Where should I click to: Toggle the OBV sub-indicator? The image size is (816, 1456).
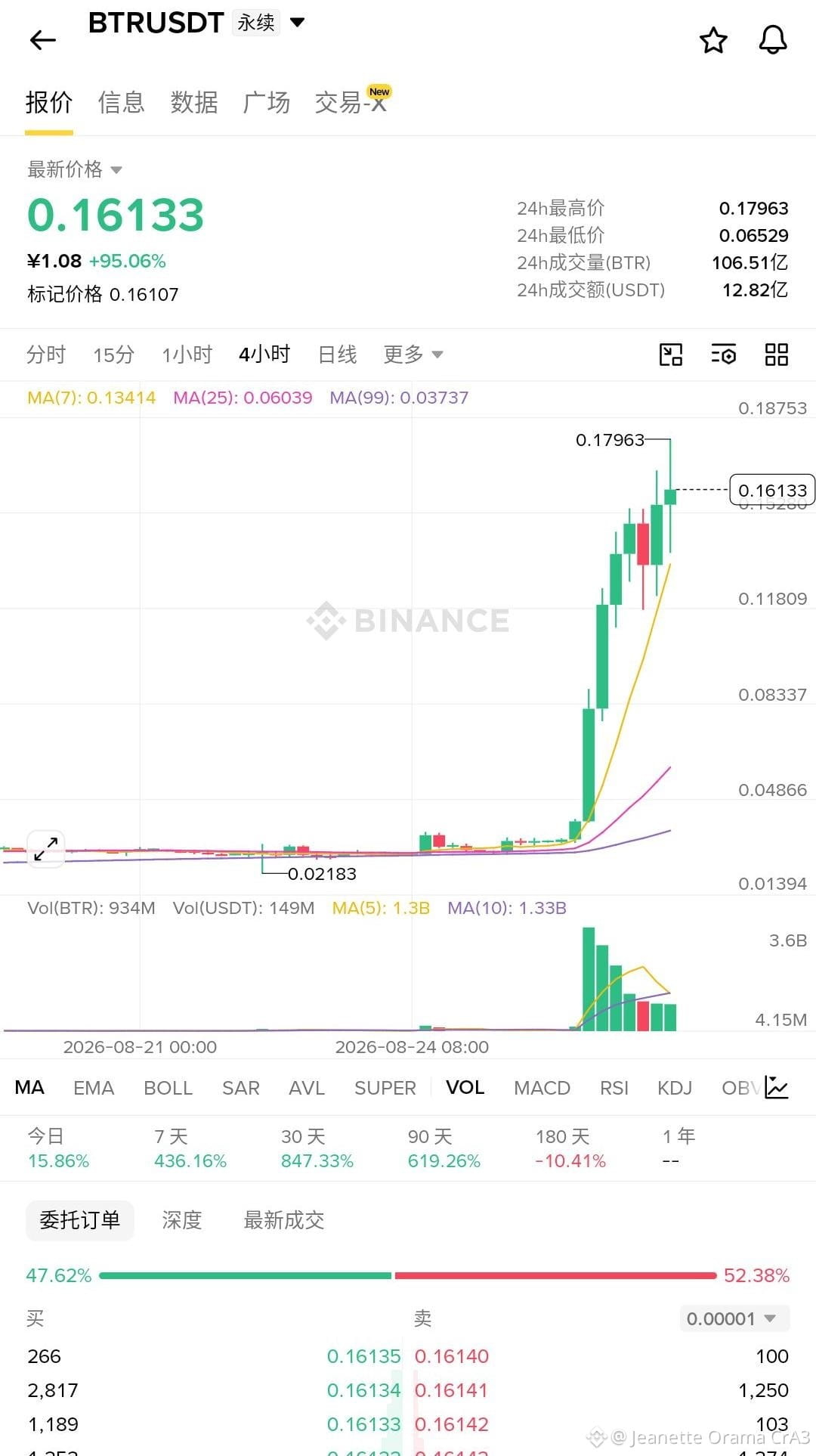pos(740,1087)
